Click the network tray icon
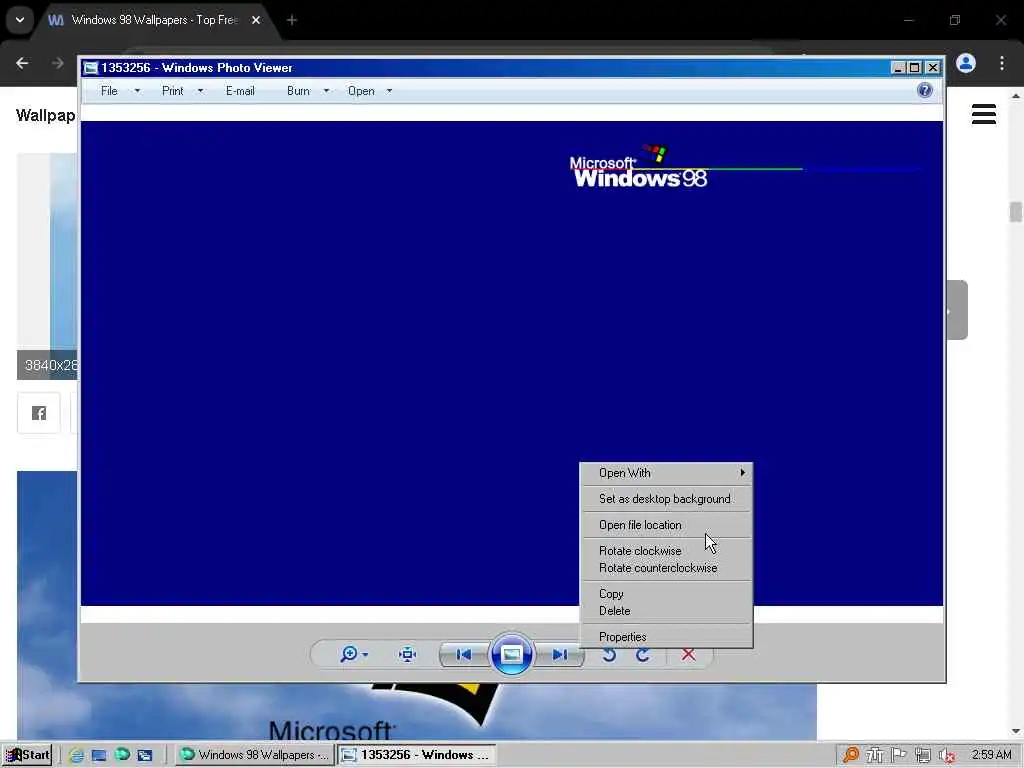The height and width of the screenshot is (768, 1024). click(x=922, y=755)
